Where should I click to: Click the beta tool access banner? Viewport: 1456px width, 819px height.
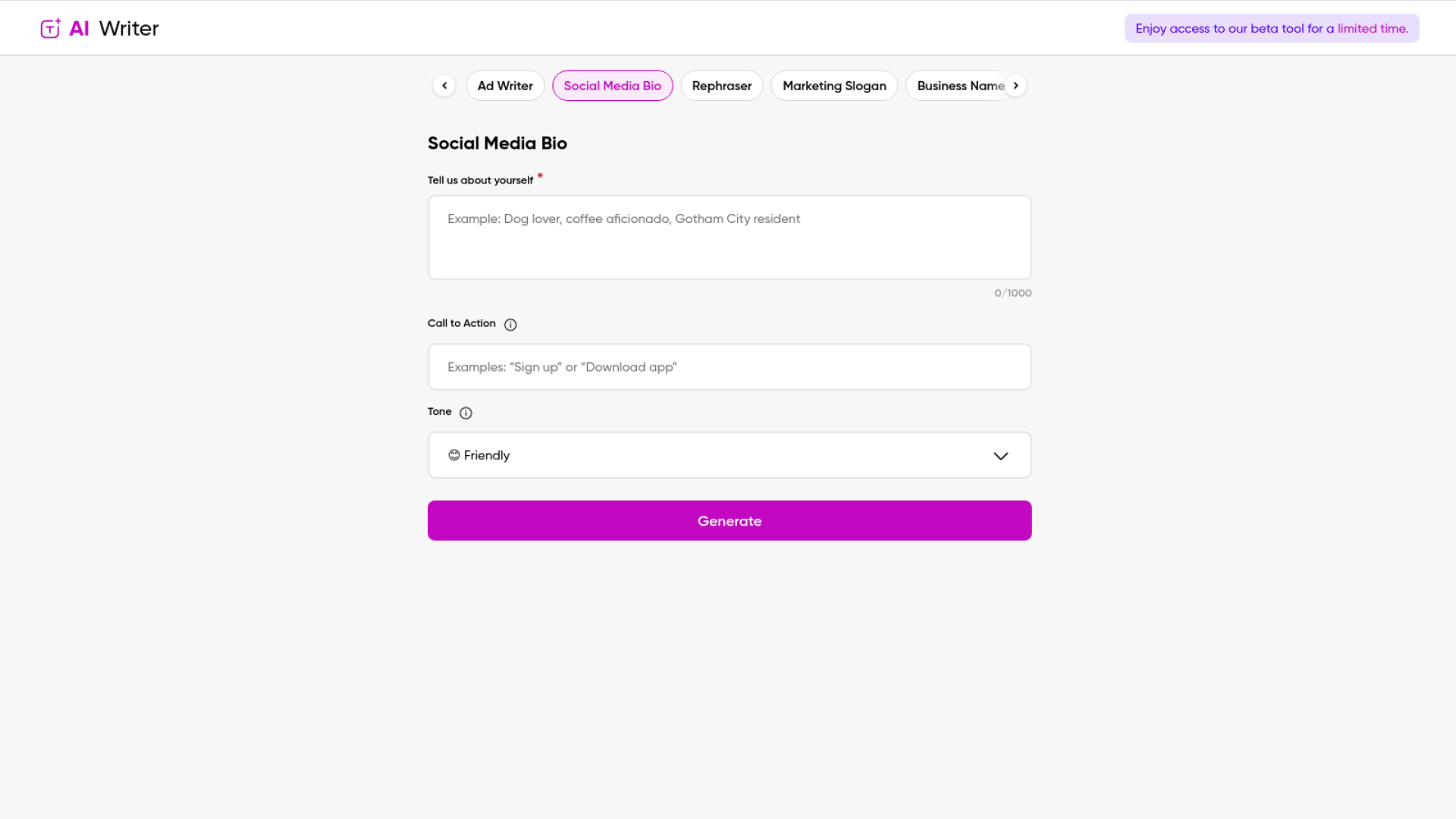coord(1271,28)
